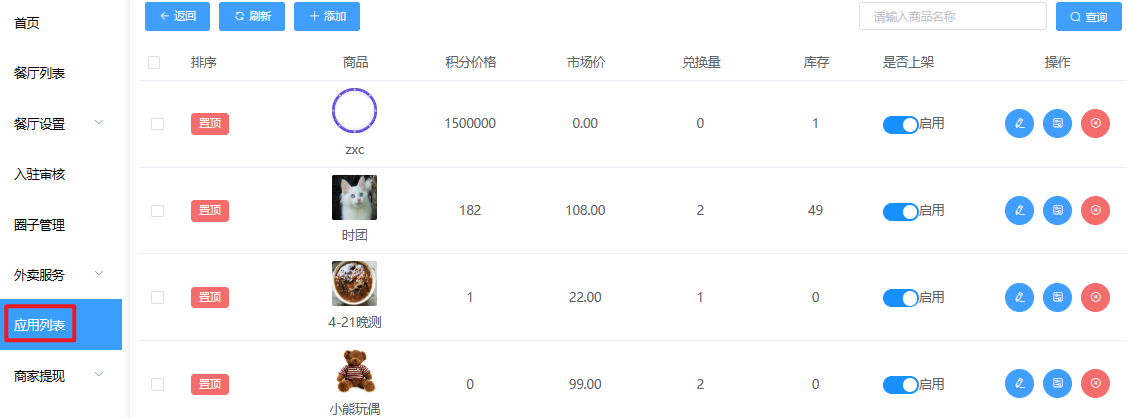Click the edit pencil icon for zxc
The width and height of the screenshot is (1127, 418).
(x=1019, y=124)
